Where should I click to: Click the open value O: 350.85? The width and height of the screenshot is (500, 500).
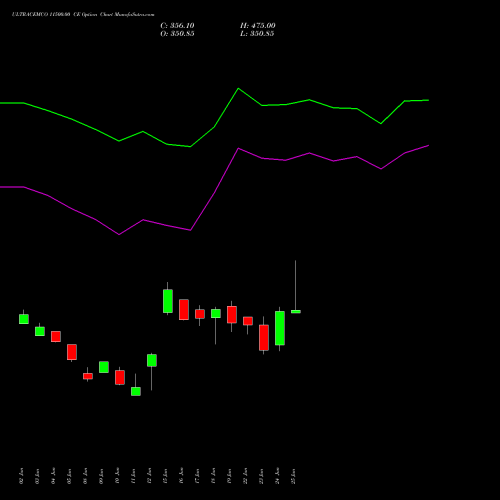[177, 34]
